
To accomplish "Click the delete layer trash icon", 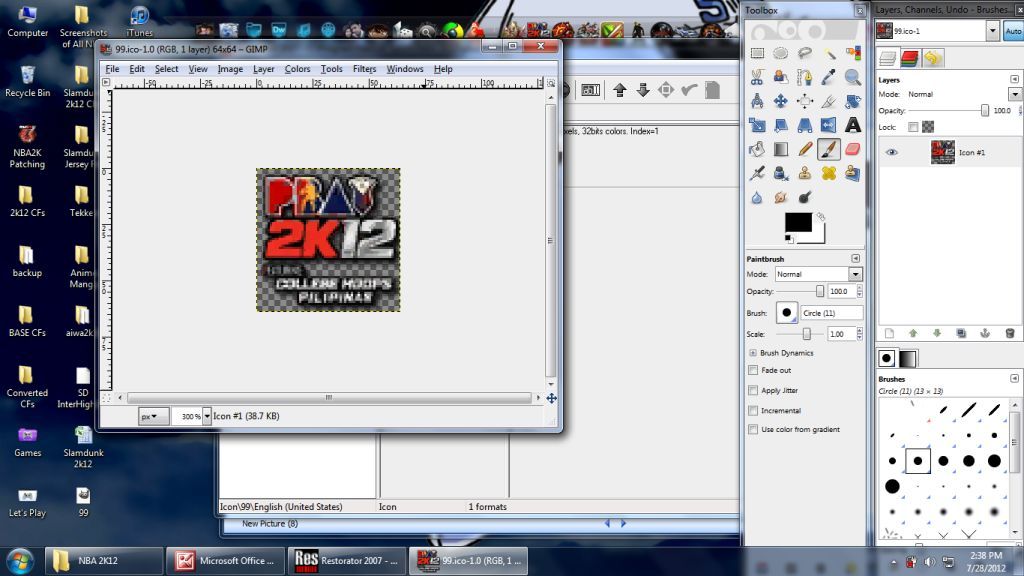I will 1010,334.
